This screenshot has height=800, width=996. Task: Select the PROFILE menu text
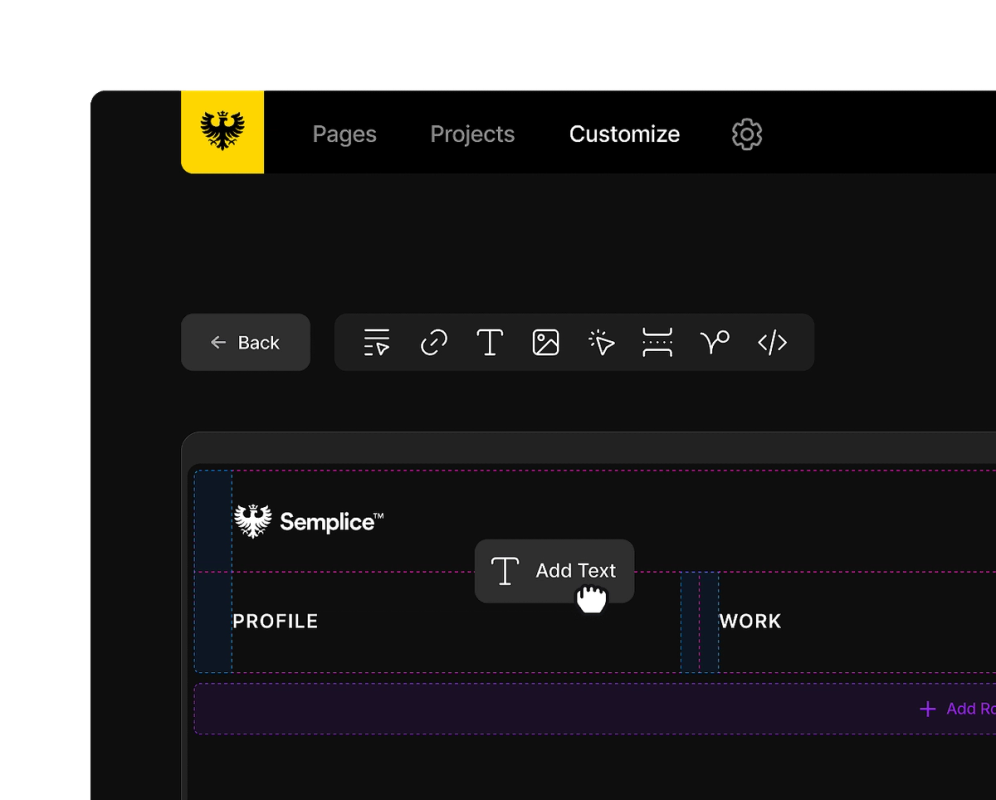tap(275, 621)
